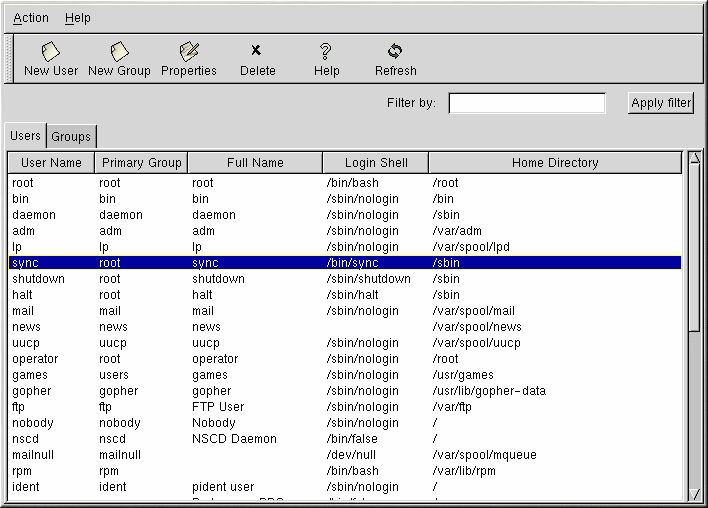Select the Users tab
The height and width of the screenshot is (508, 708).
click(26, 136)
